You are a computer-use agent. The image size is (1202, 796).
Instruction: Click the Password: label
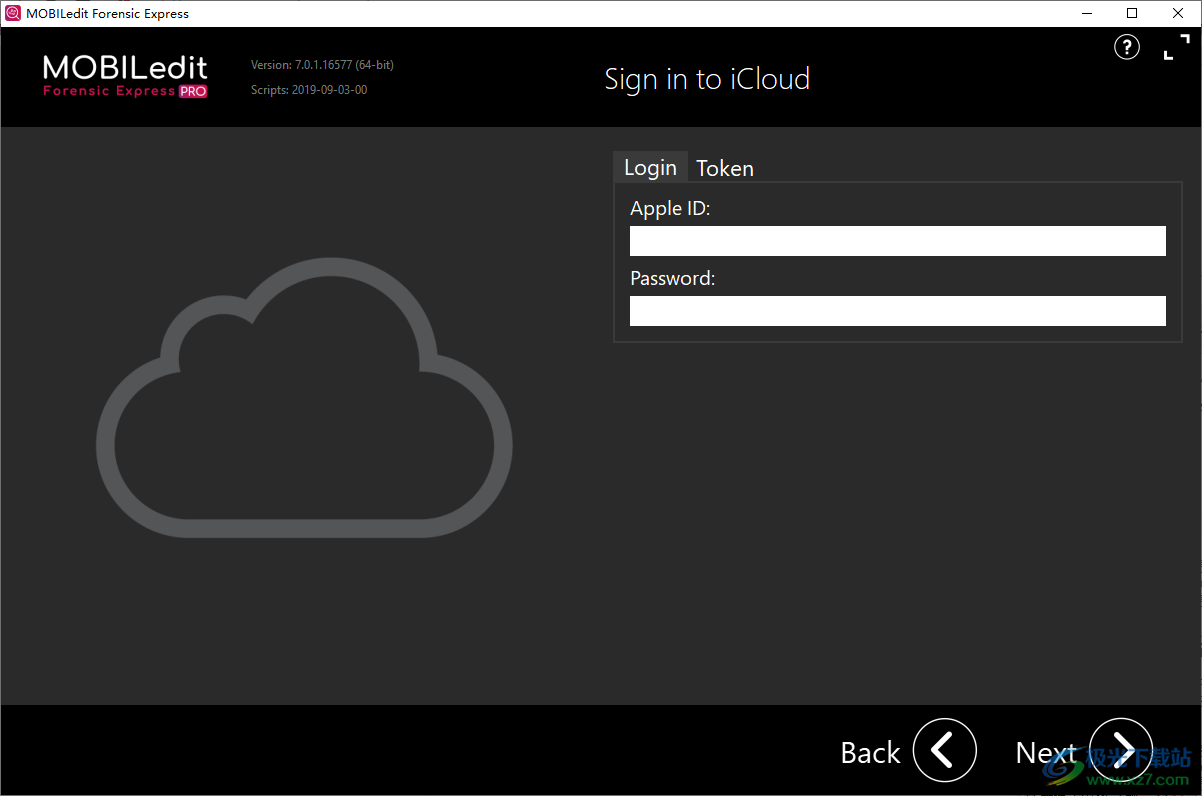(673, 279)
